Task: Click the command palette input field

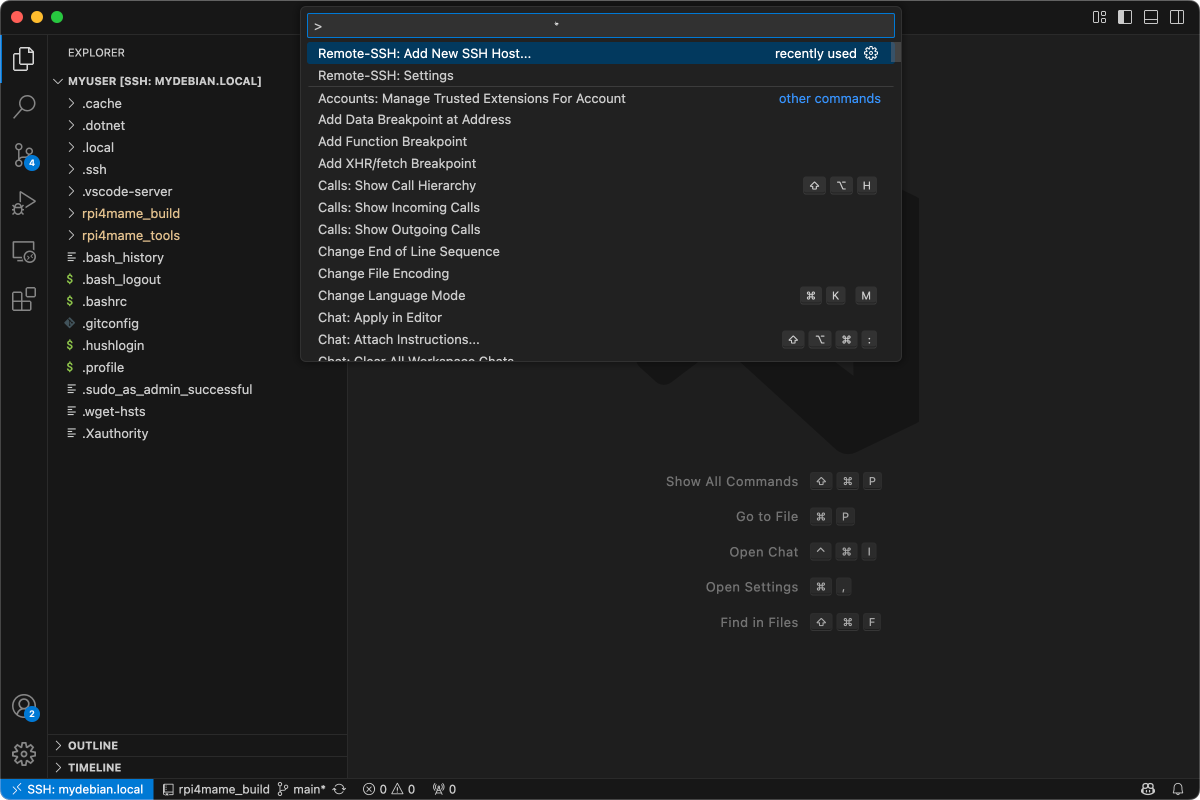Action: pos(600,24)
